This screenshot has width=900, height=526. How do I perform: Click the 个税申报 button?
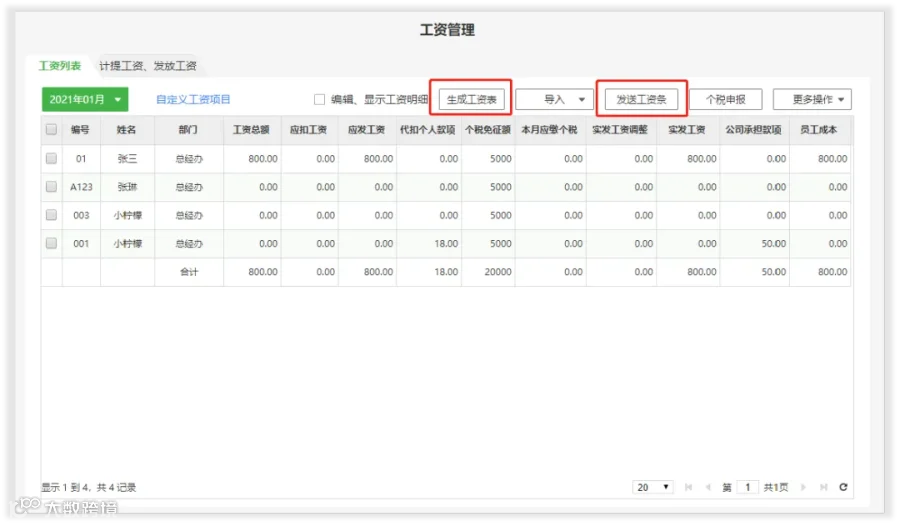coord(726,99)
